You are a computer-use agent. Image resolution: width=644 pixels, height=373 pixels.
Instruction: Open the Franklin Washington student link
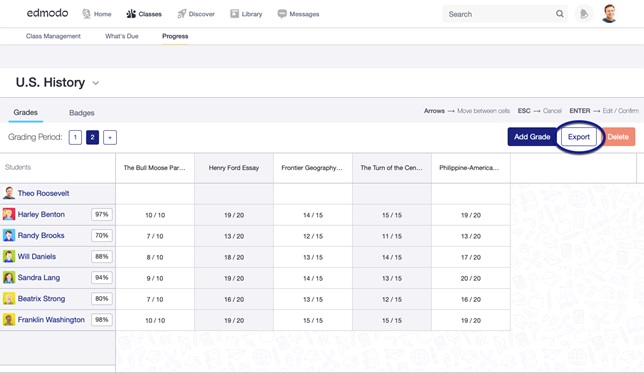(51, 320)
